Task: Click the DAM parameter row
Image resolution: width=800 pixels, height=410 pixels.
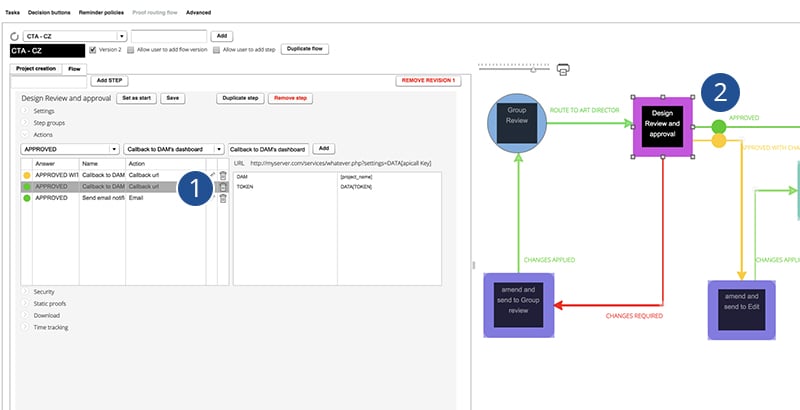Action: pyautogui.click(x=337, y=176)
